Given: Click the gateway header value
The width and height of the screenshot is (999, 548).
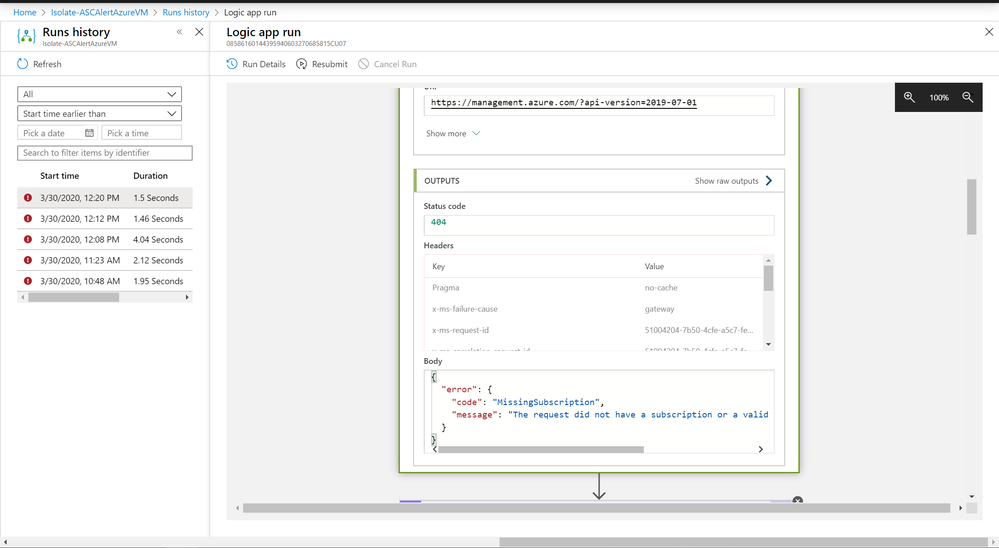Looking at the screenshot, I should click(x=659, y=309).
